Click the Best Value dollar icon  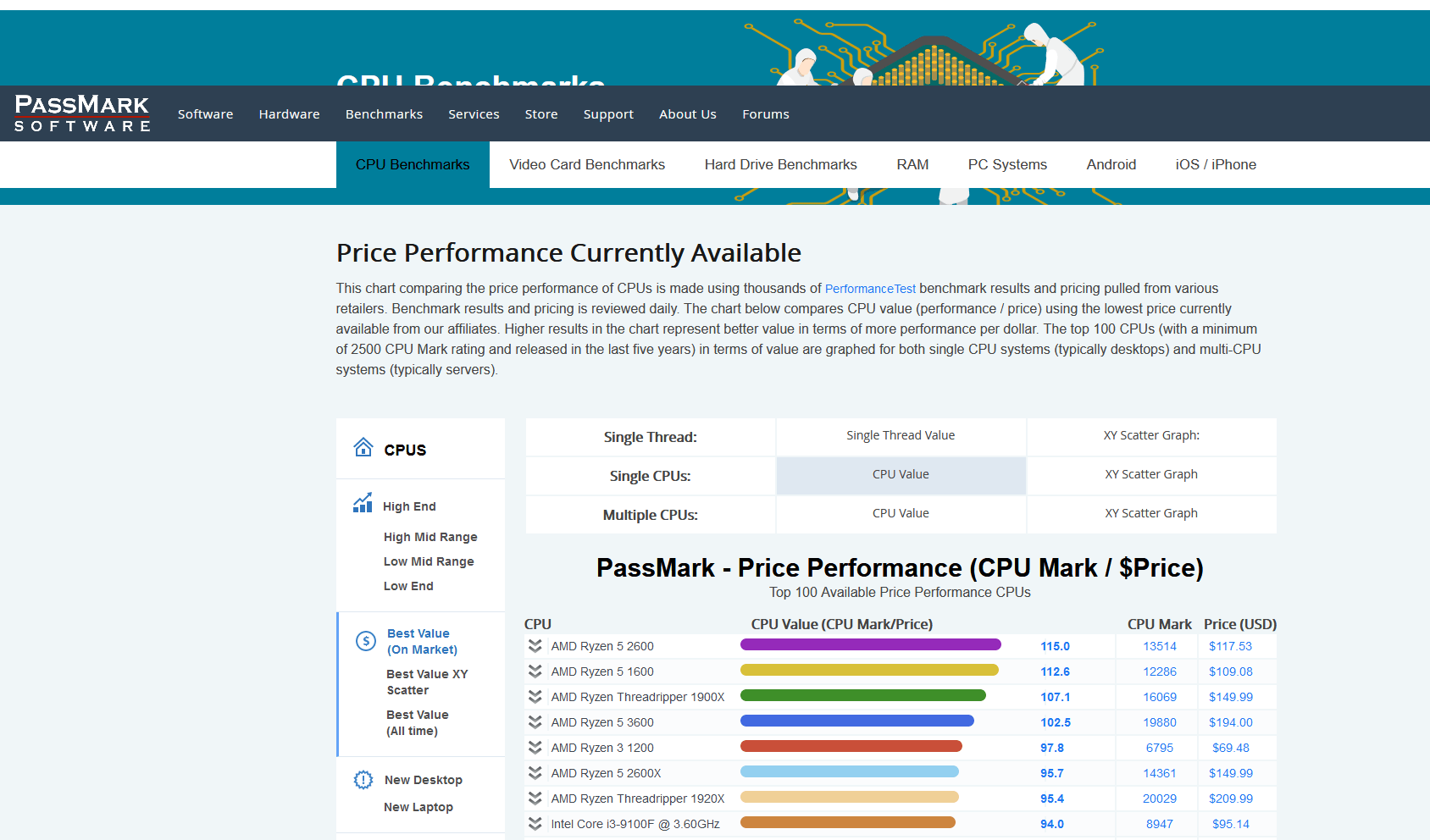(x=365, y=641)
